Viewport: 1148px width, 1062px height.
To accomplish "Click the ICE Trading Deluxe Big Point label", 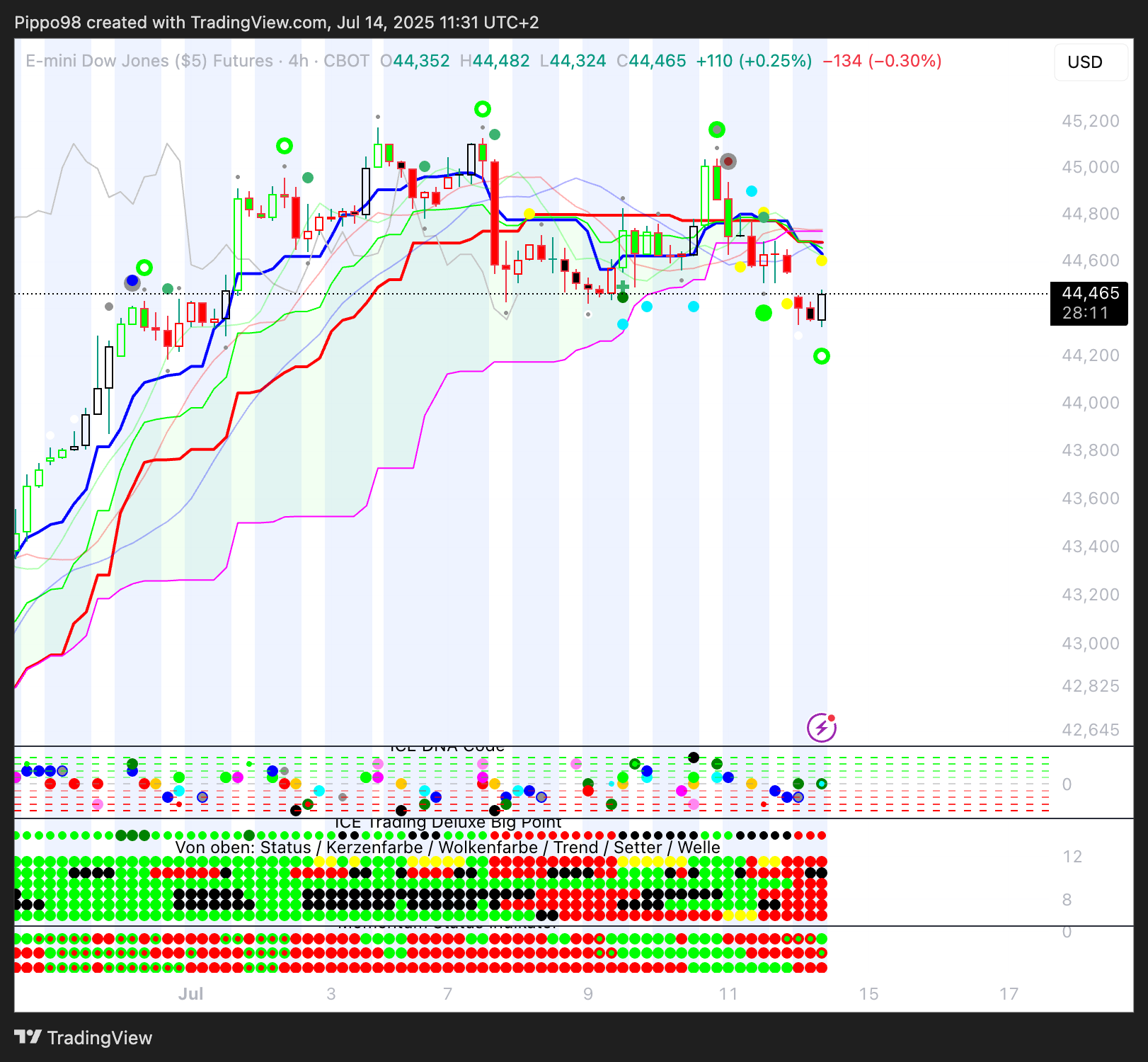I will pyautogui.click(x=447, y=823).
